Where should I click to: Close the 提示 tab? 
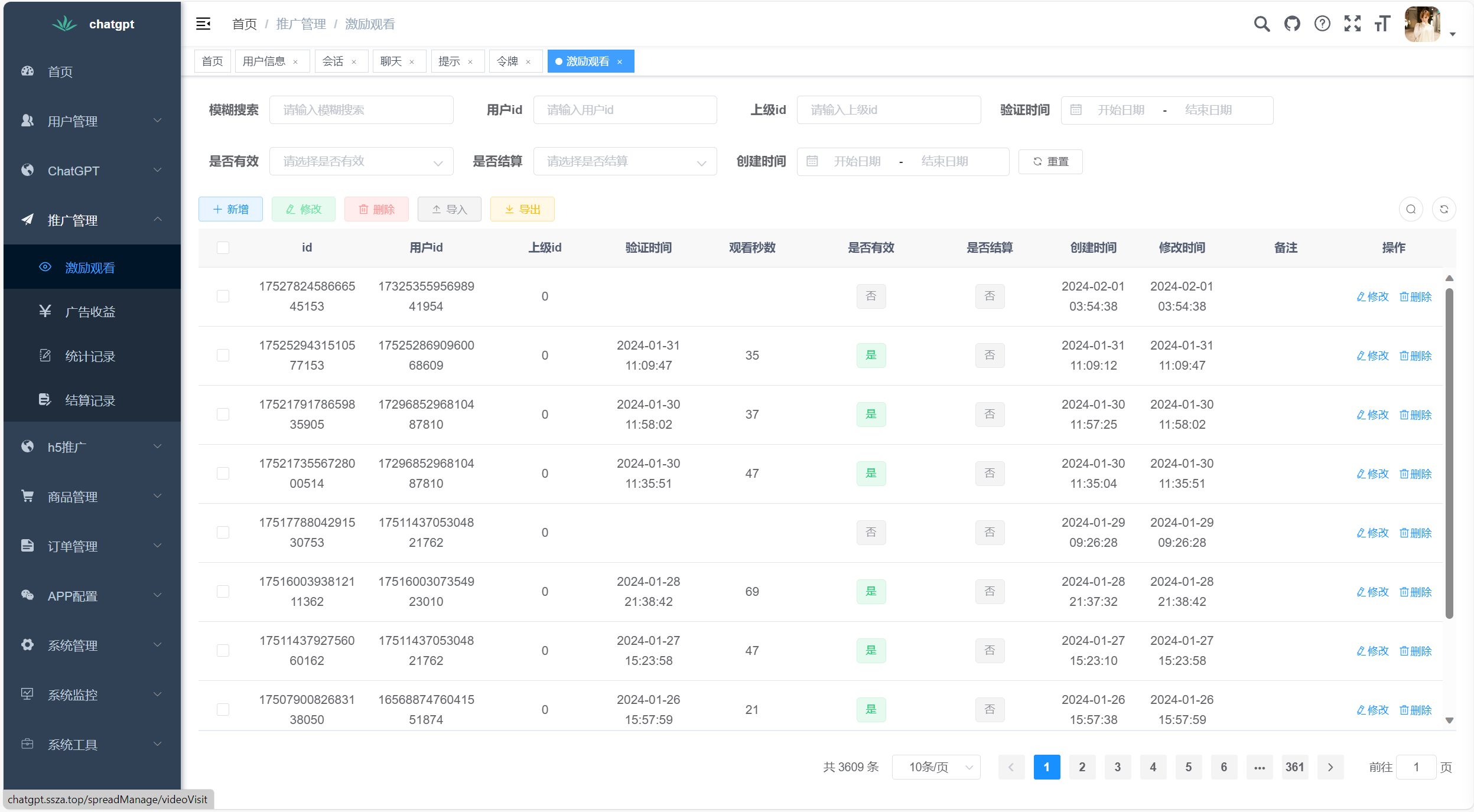470,62
